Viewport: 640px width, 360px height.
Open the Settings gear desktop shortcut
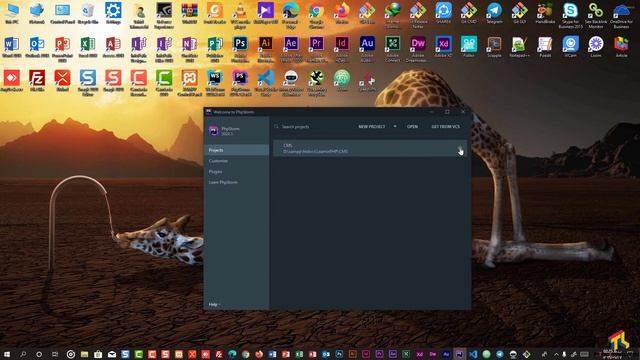click(x=113, y=13)
